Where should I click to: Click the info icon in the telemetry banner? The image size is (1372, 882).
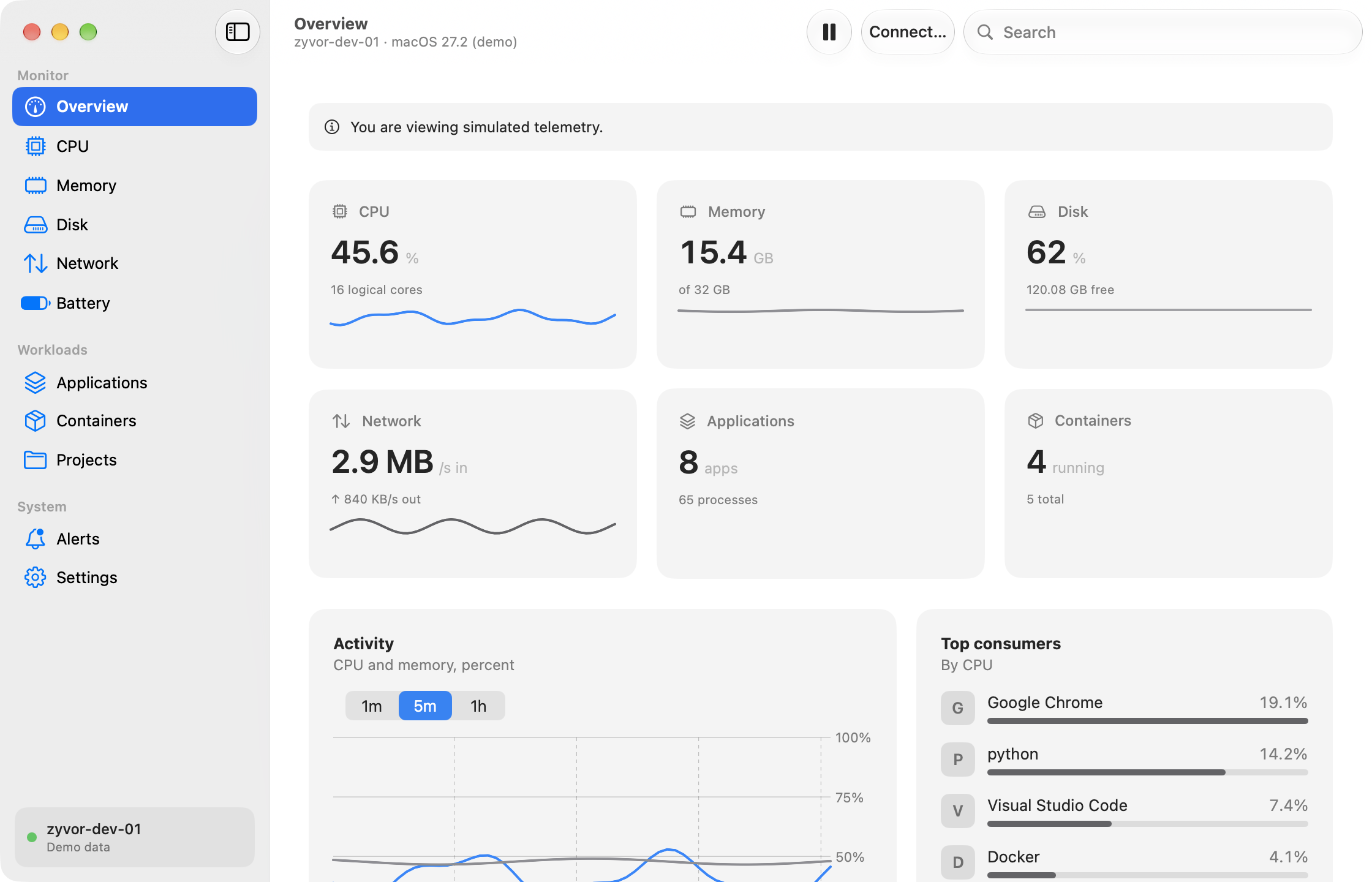pos(332,127)
